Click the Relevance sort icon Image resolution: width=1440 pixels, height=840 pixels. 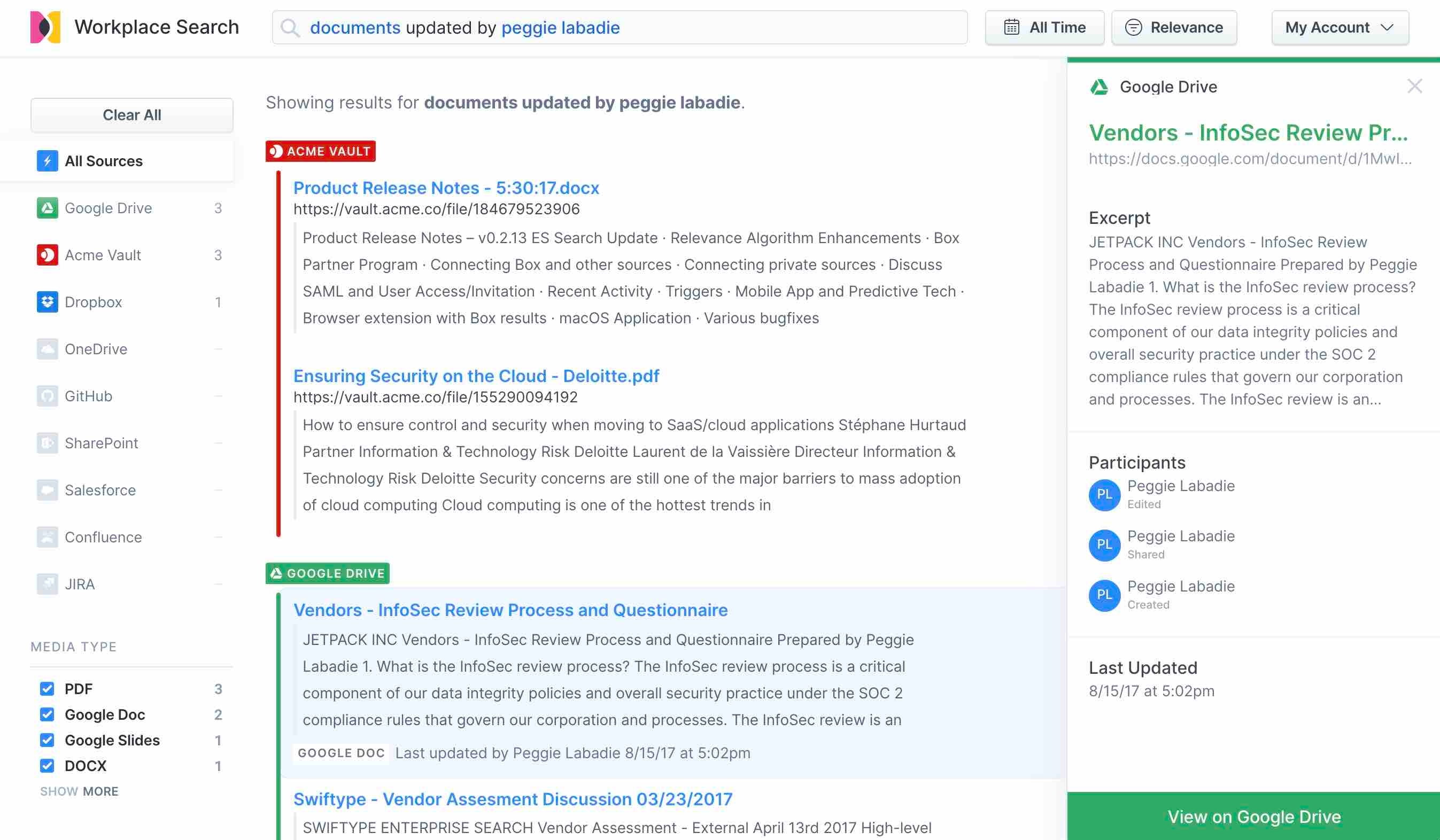1133,27
